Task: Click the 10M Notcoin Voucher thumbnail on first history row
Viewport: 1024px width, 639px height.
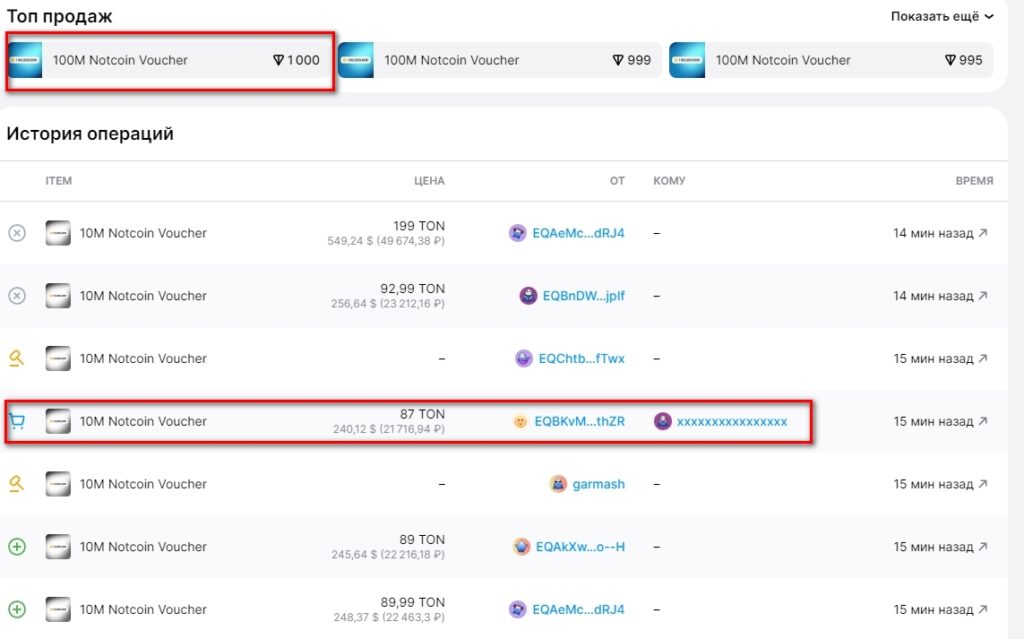Action: 59,233
